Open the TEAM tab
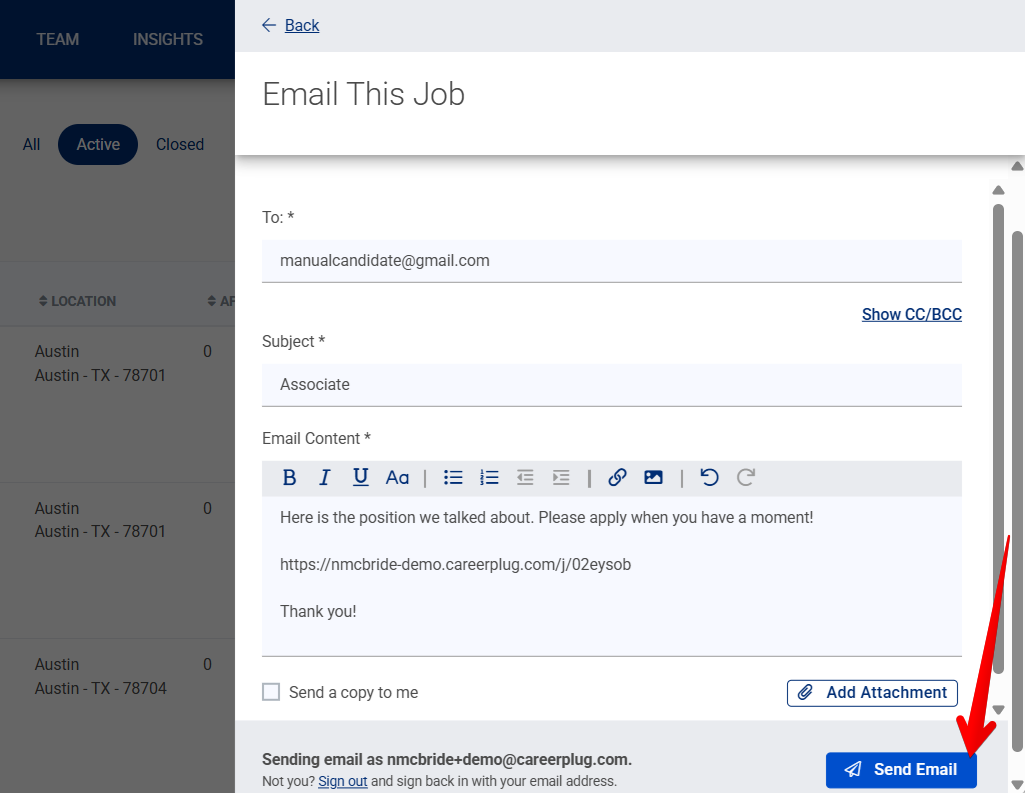 tap(58, 39)
